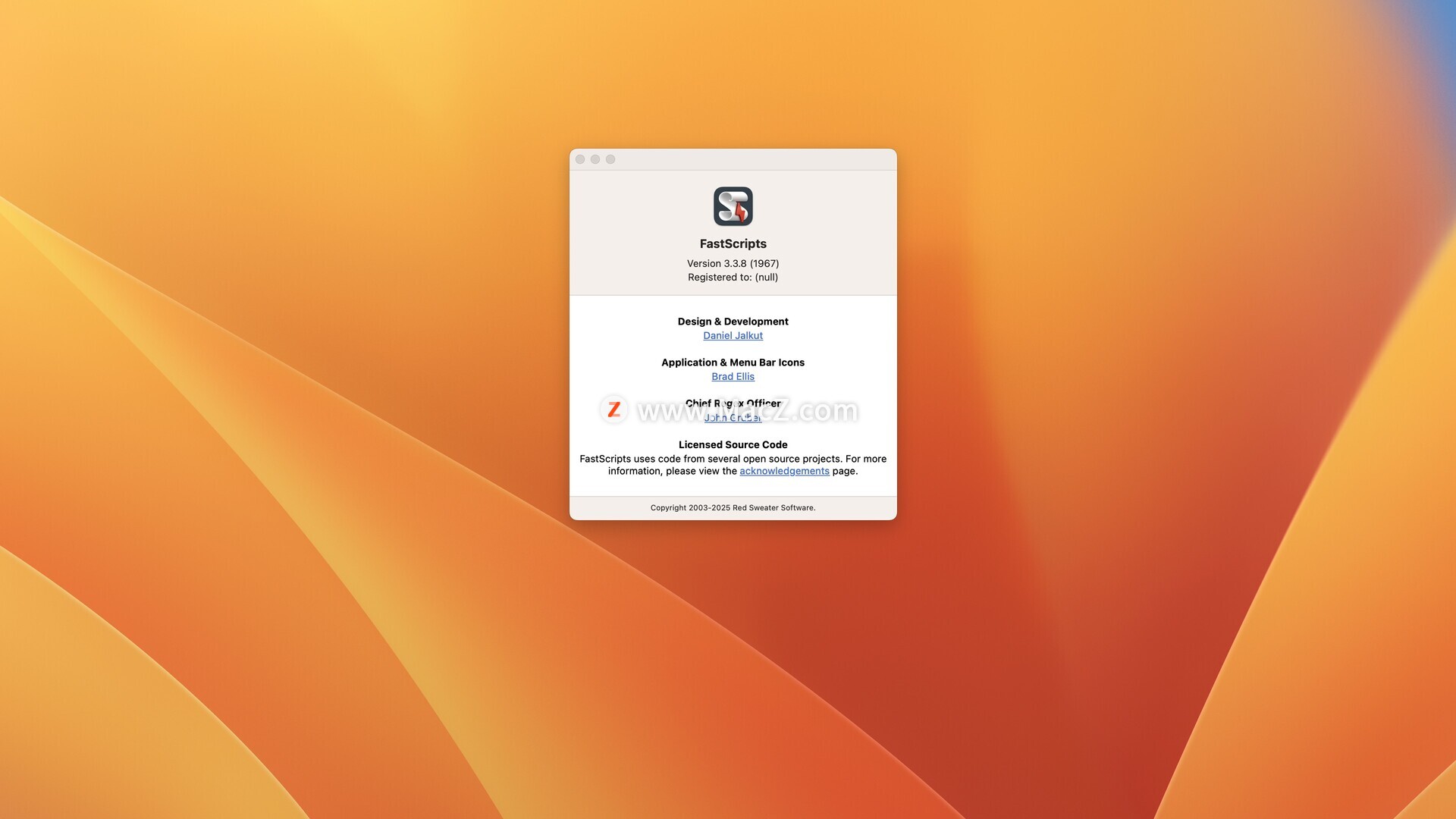The height and width of the screenshot is (819, 1456).
Task: Select the Version 3.3.8 (1967) text
Action: tap(733, 263)
